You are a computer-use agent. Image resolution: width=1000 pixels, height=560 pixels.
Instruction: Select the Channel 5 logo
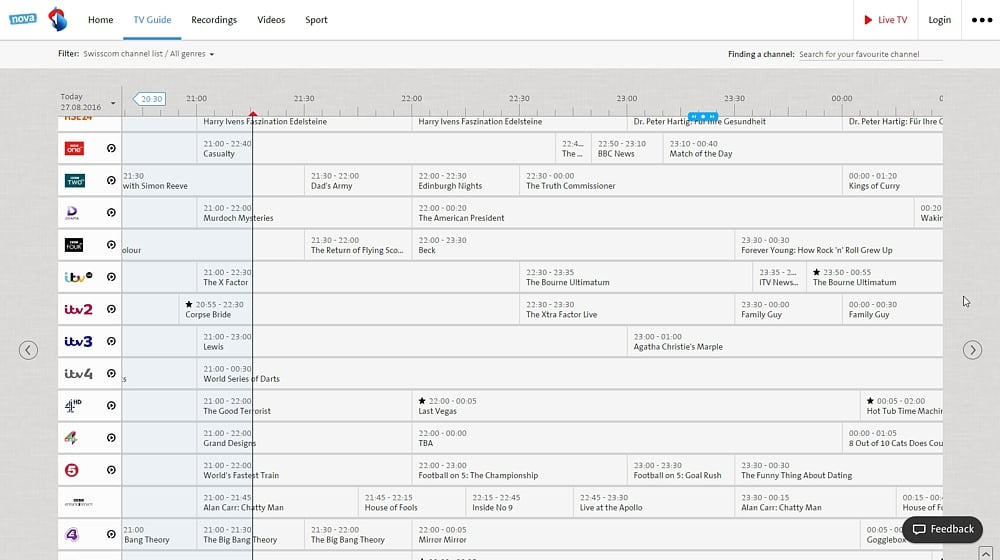coord(71,470)
